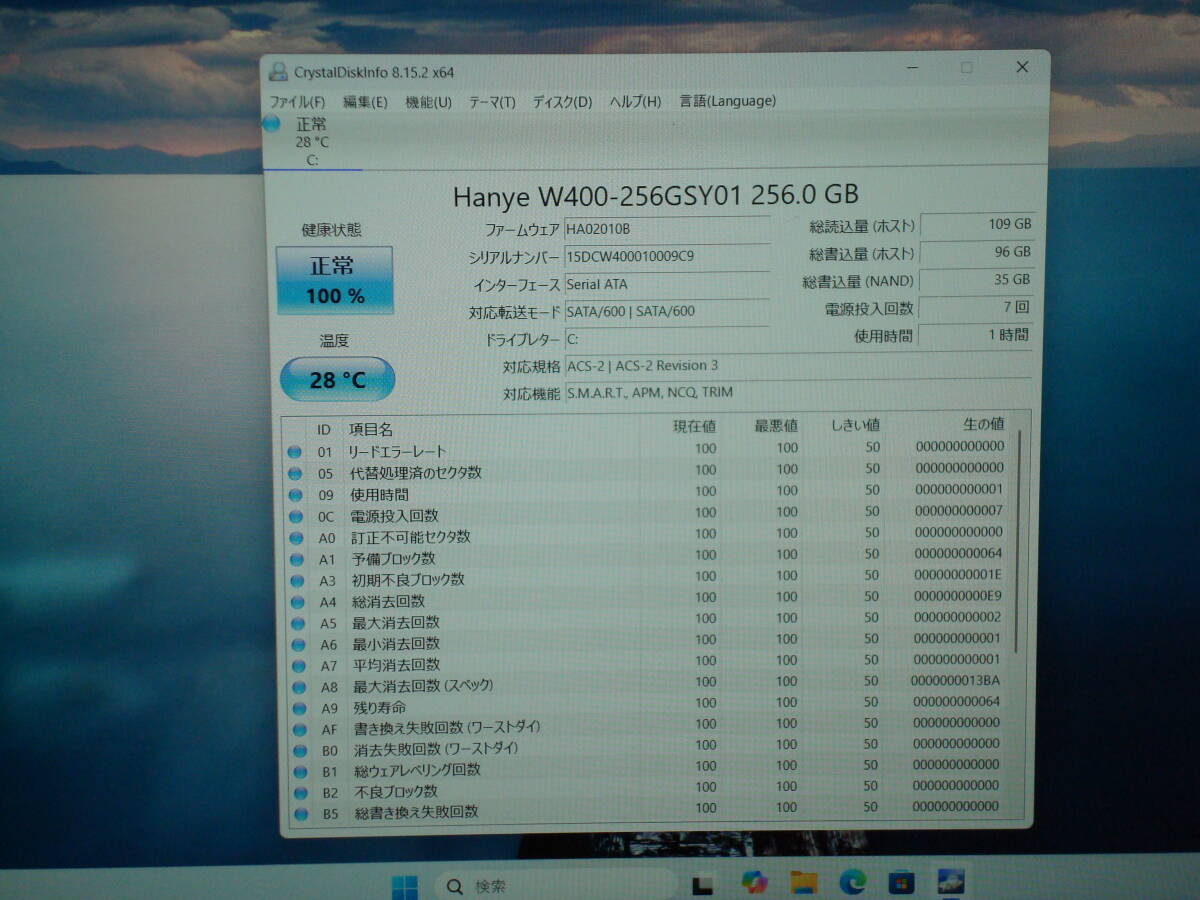Viewport: 1200px width, 900px height.
Task: Open the ディスク(D) menu
Action: click(x=562, y=101)
